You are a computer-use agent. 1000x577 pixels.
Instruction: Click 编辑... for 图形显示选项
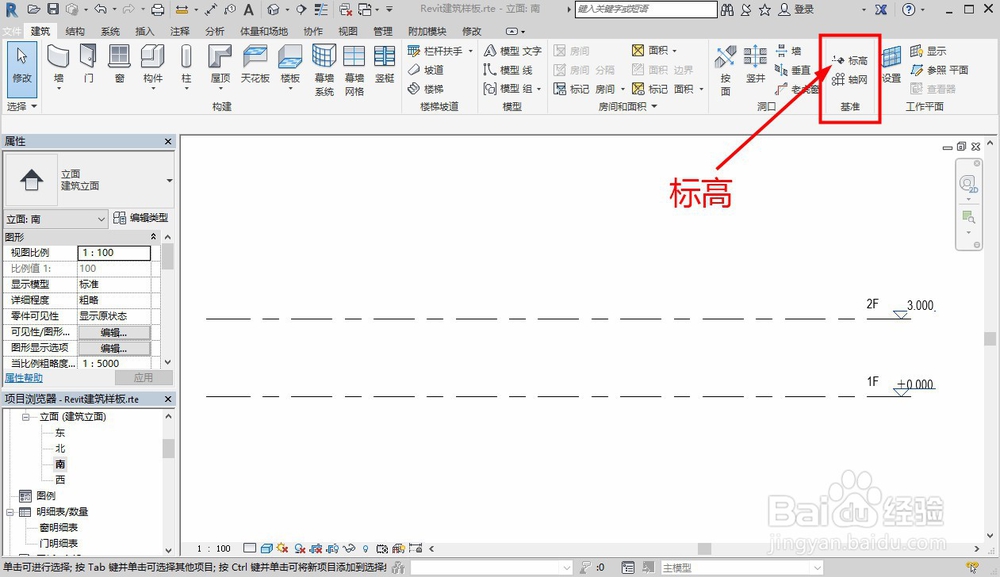(x=114, y=348)
